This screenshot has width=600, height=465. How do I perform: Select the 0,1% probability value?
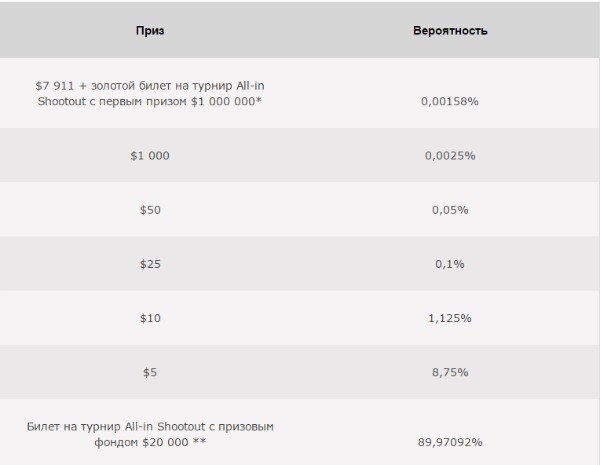[x=450, y=264]
